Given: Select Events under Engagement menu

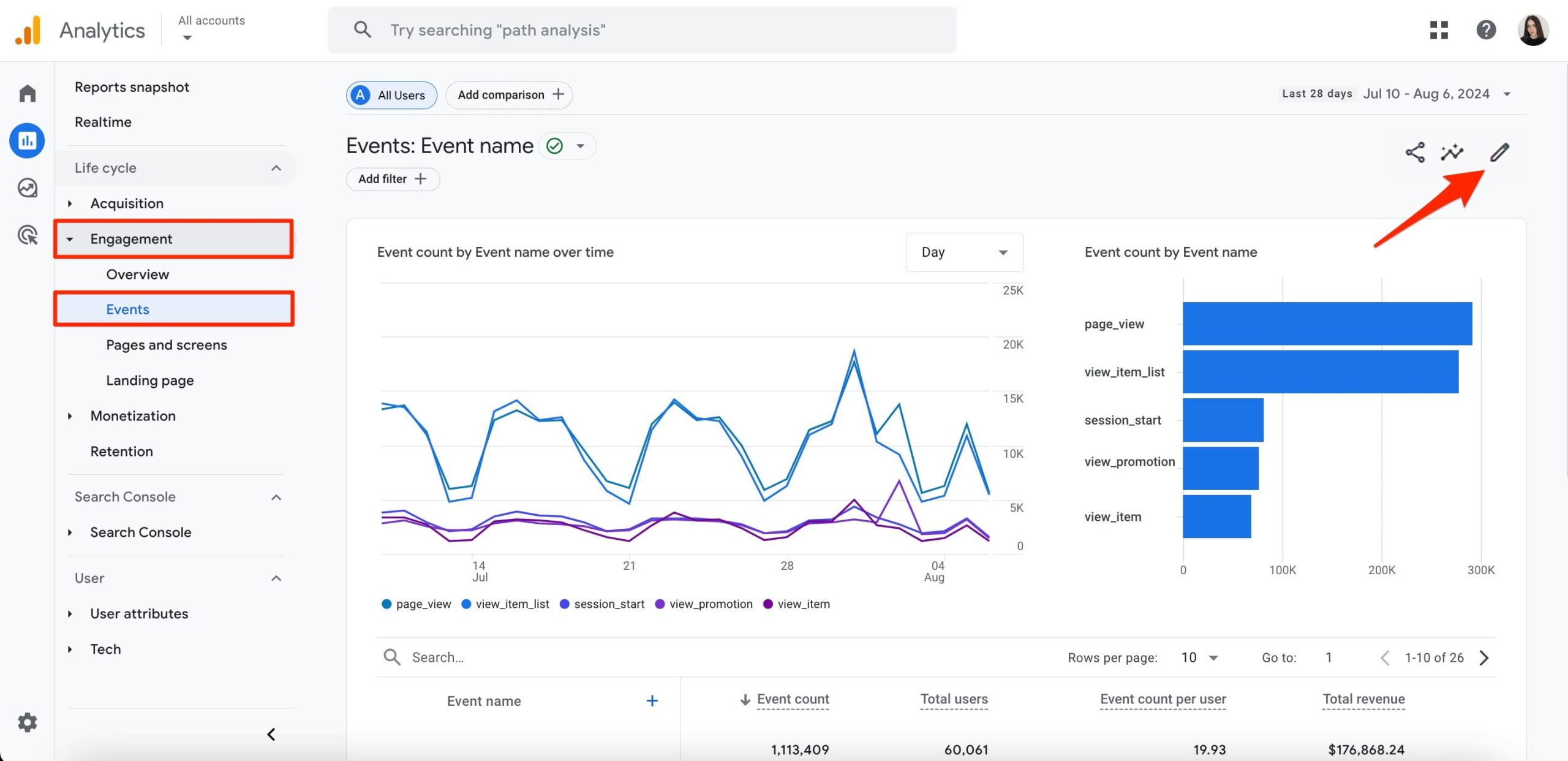Looking at the screenshot, I should tap(128, 309).
